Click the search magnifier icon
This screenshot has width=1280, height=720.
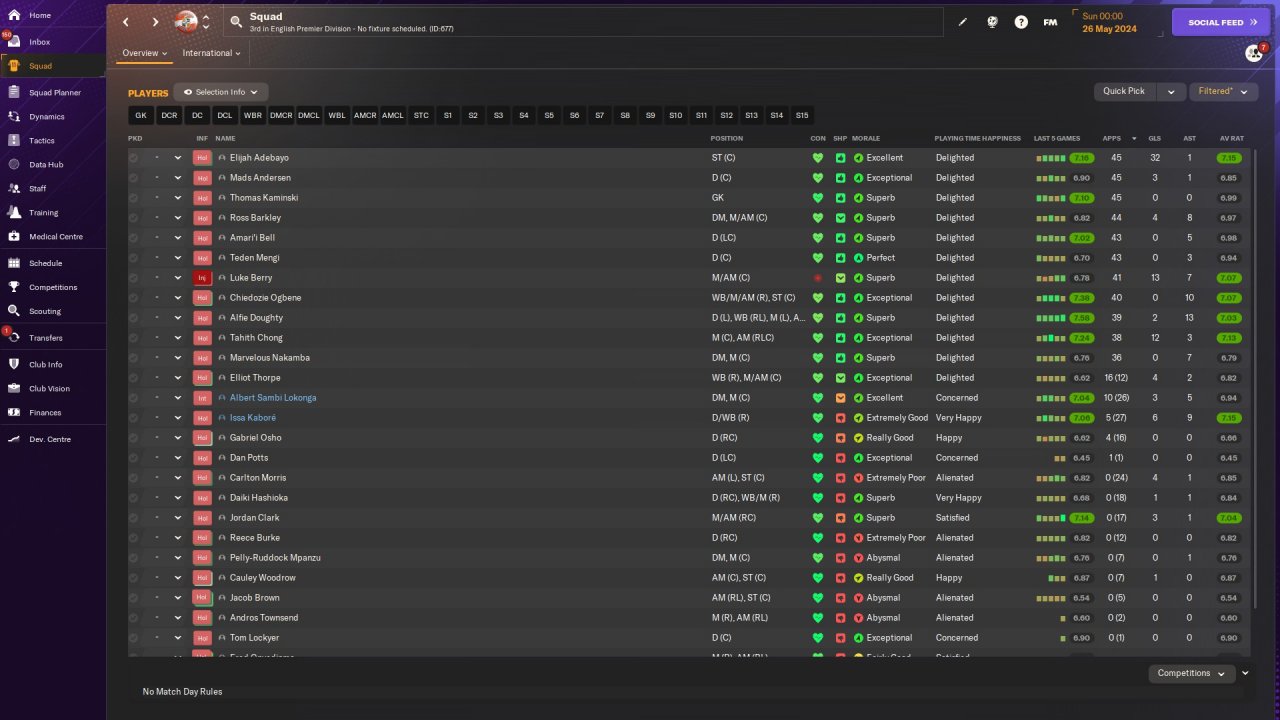tap(236, 21)
